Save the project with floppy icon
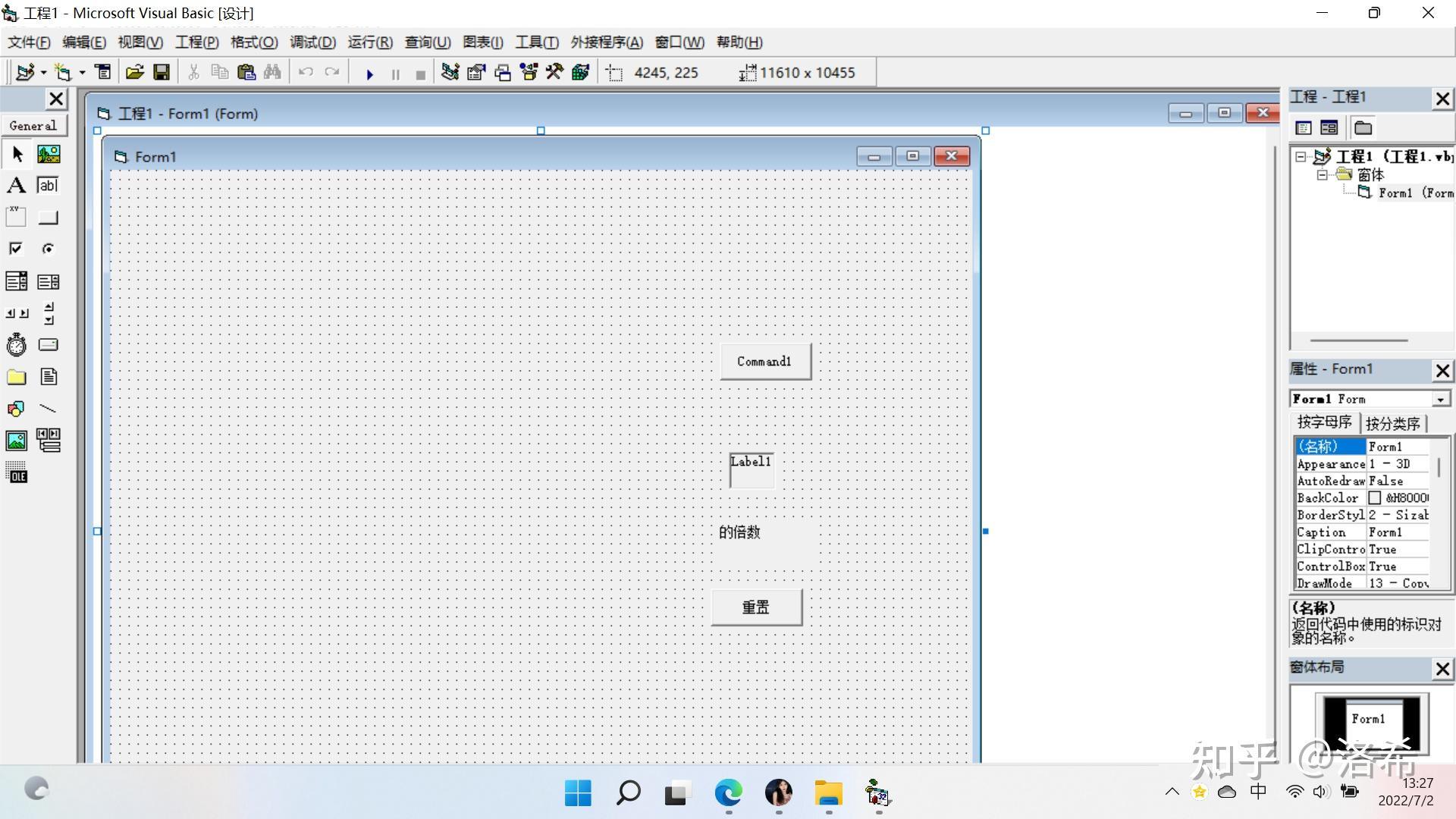 161,73
